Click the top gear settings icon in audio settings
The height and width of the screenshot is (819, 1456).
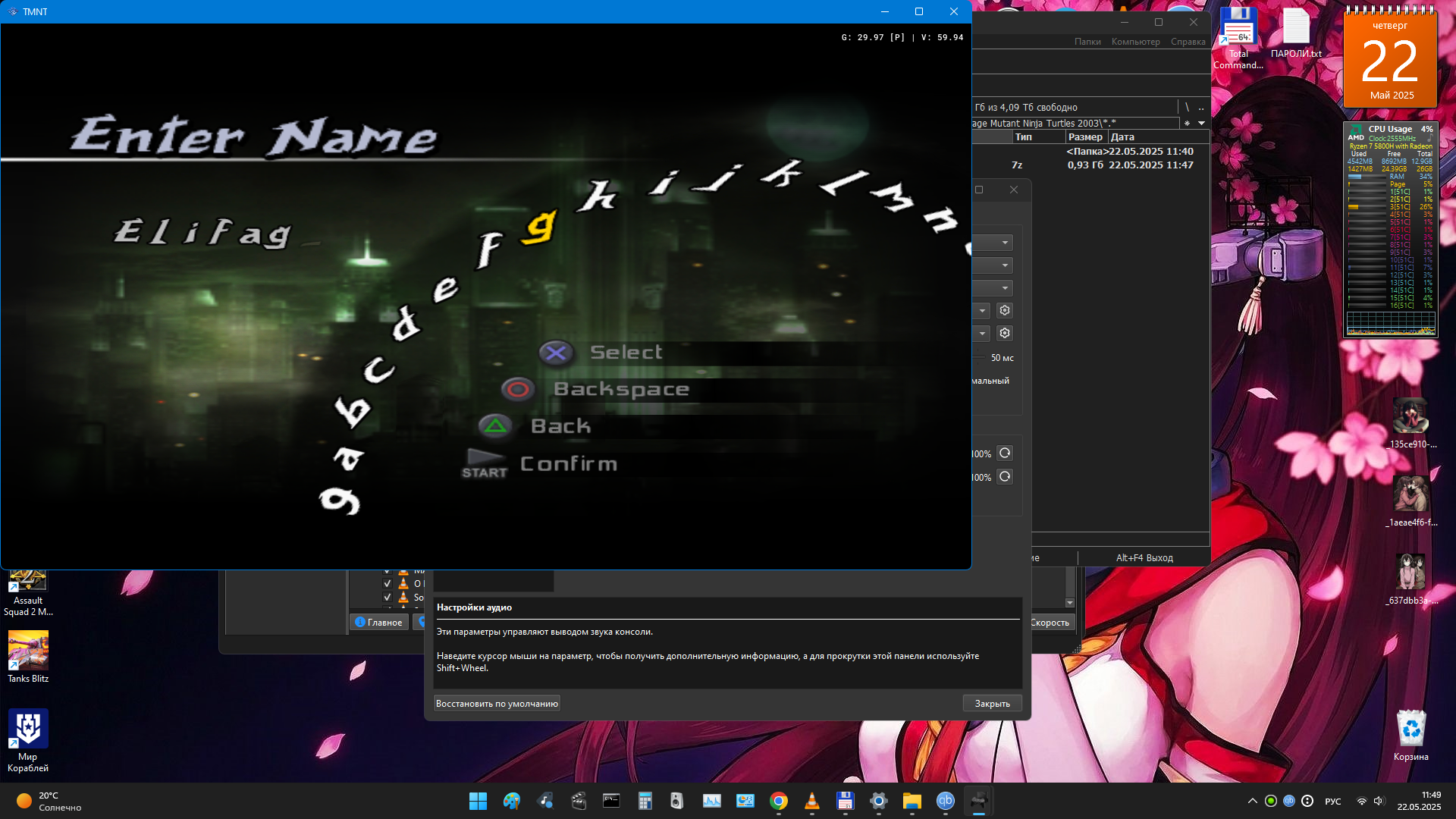click(1005, 310)
